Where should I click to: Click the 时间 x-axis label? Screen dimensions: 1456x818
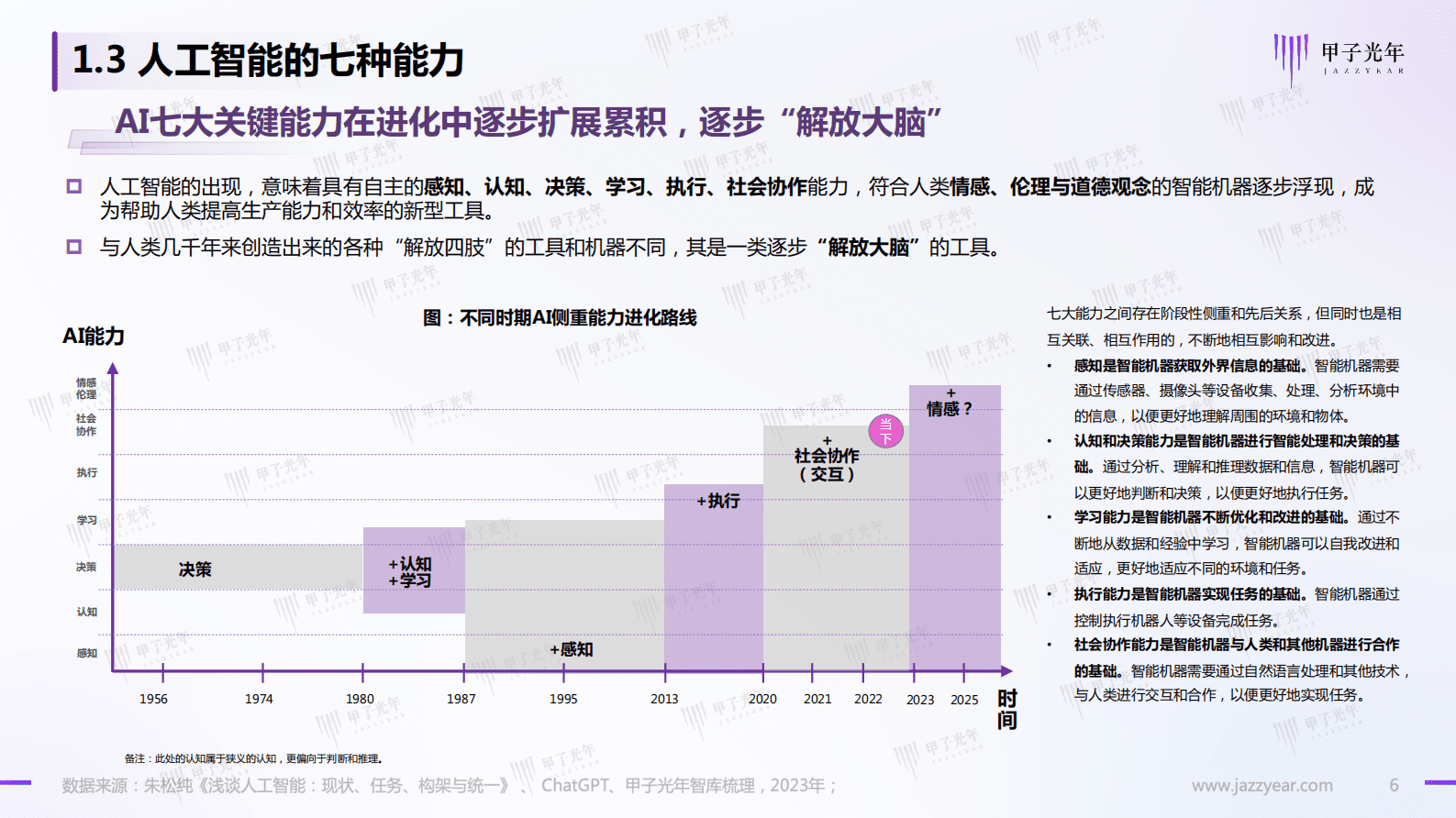tap(1007, 710)
